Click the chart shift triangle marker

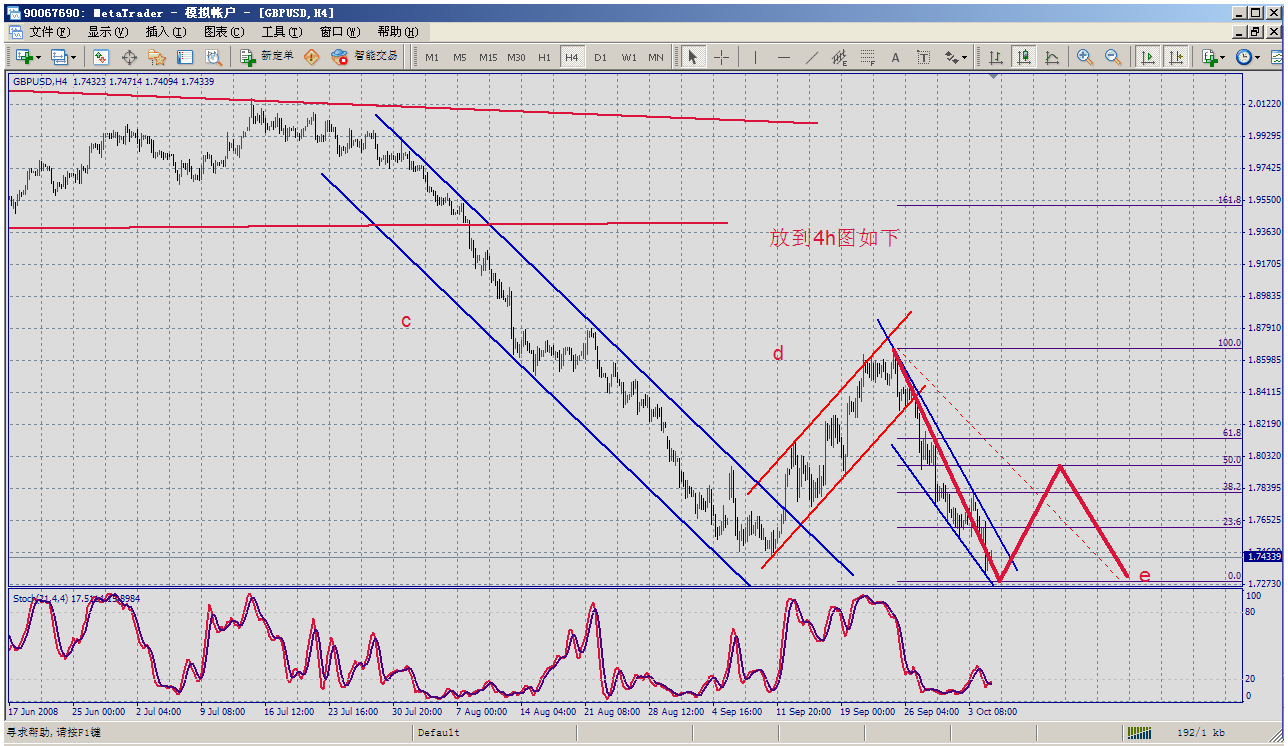(993, 76)
